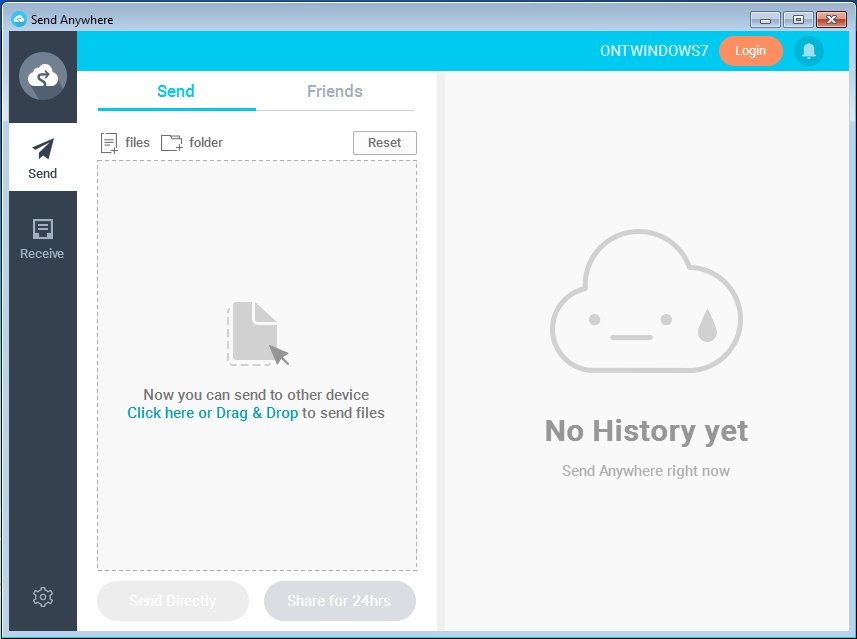857x639 pixels.
Task: Switch to the Friends tab
Action: pyautogui.click(x=334, y=91)
